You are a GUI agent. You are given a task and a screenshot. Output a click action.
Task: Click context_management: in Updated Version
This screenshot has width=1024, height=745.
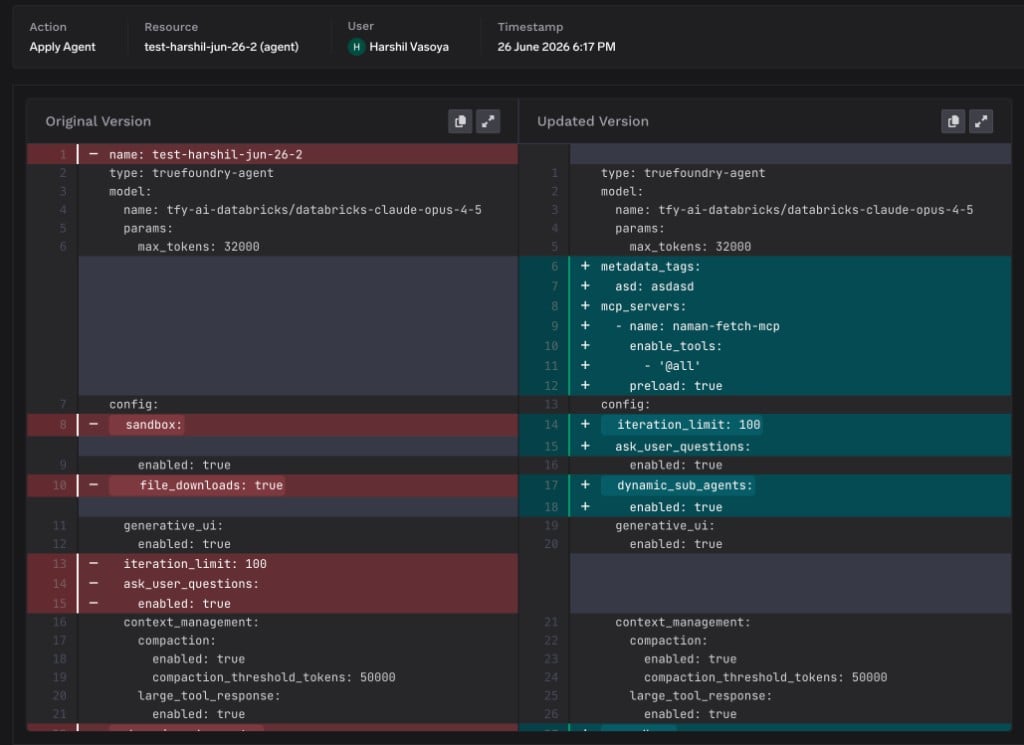(x=683, y=623)
